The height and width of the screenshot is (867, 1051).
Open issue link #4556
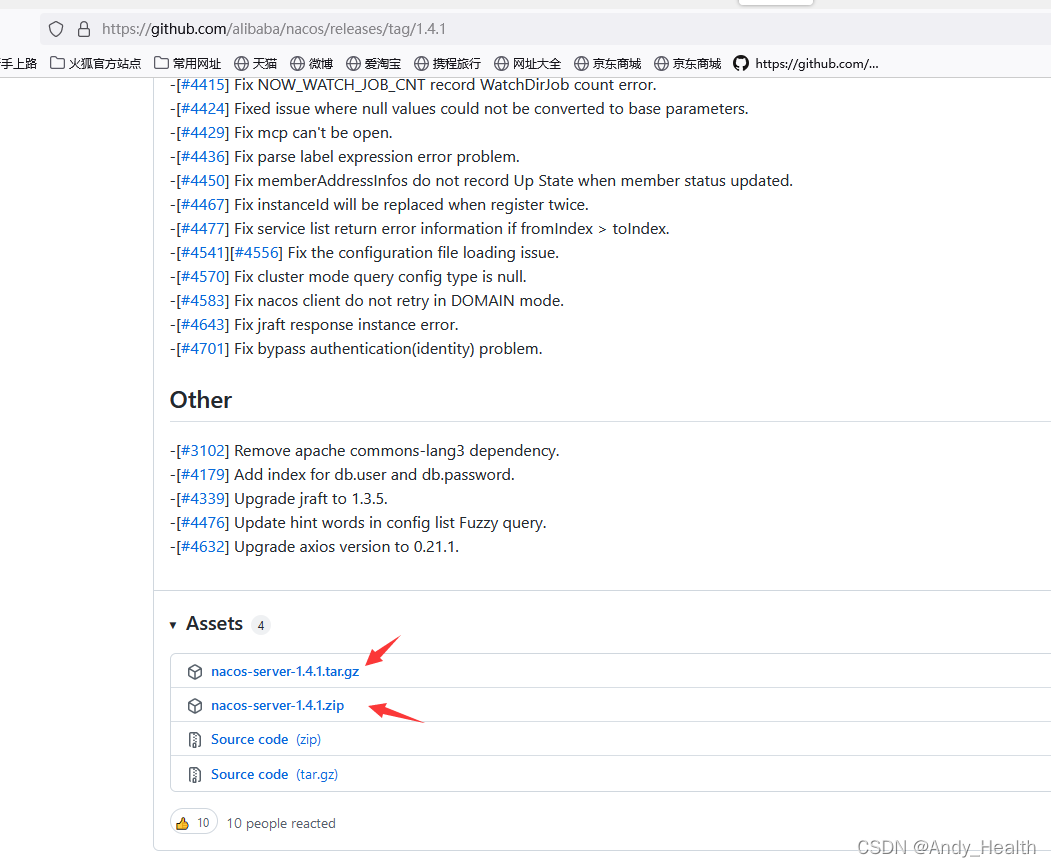257,253
